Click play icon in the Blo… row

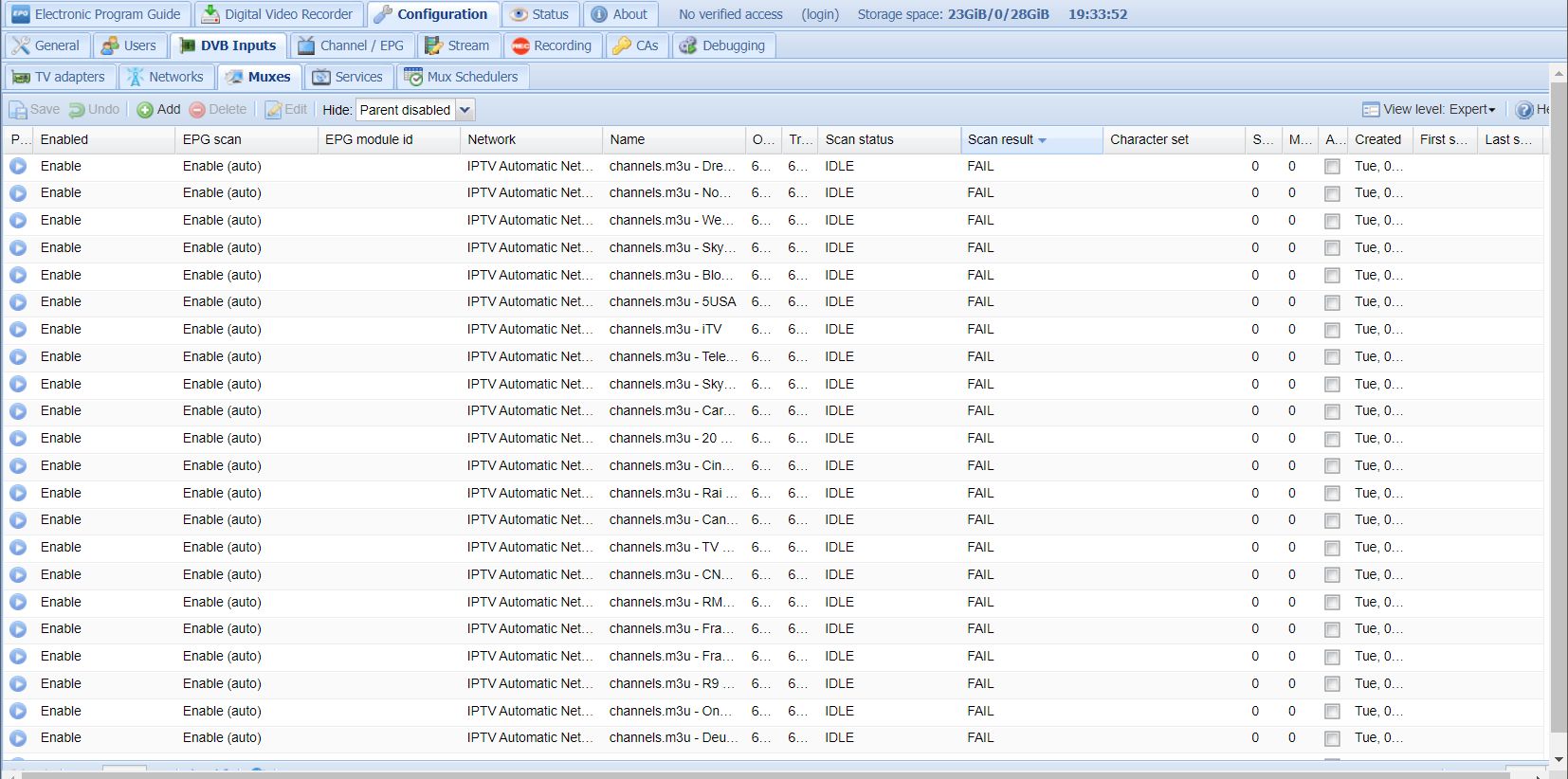(18, 276)
